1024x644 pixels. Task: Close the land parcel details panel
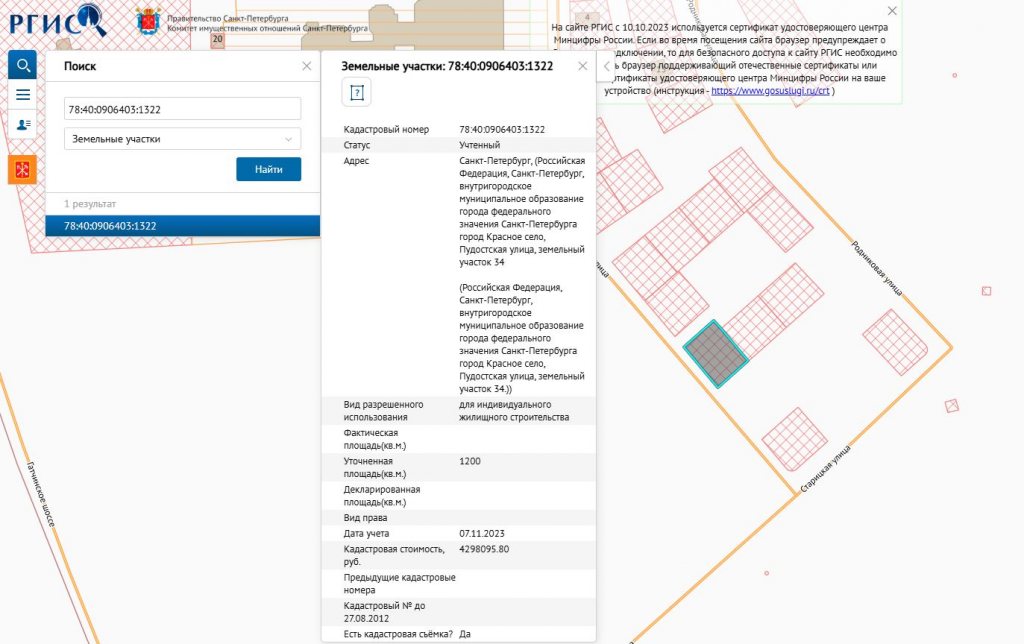tap(583, 66)
